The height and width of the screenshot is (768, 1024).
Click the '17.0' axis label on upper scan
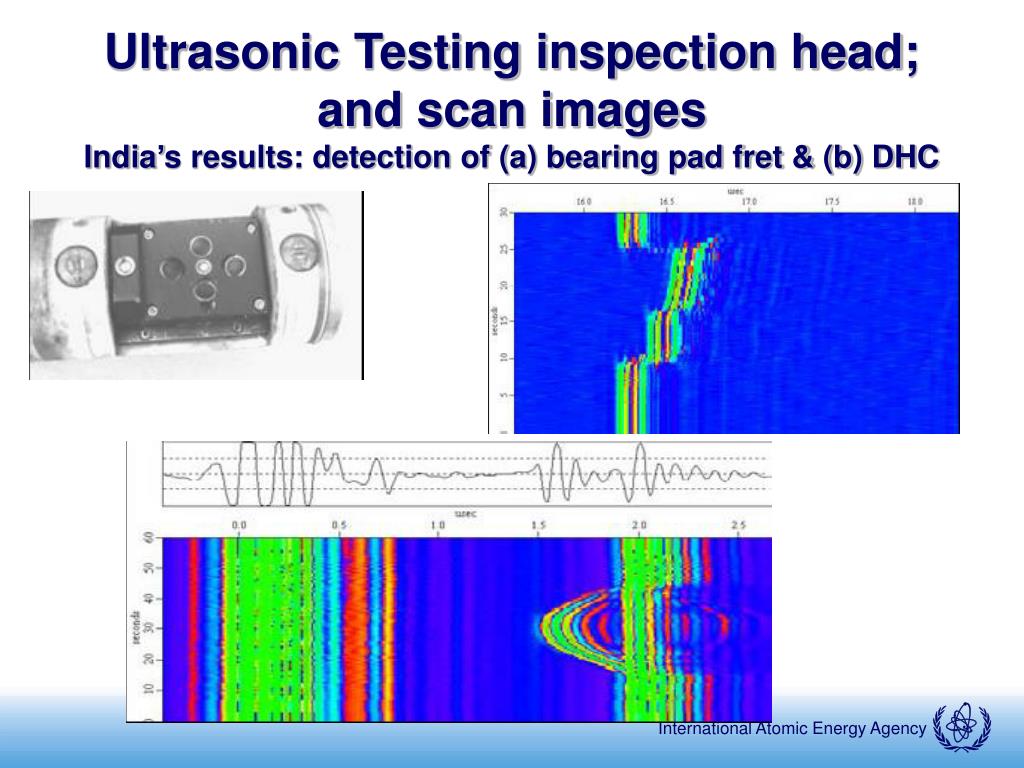pos(749,202)
